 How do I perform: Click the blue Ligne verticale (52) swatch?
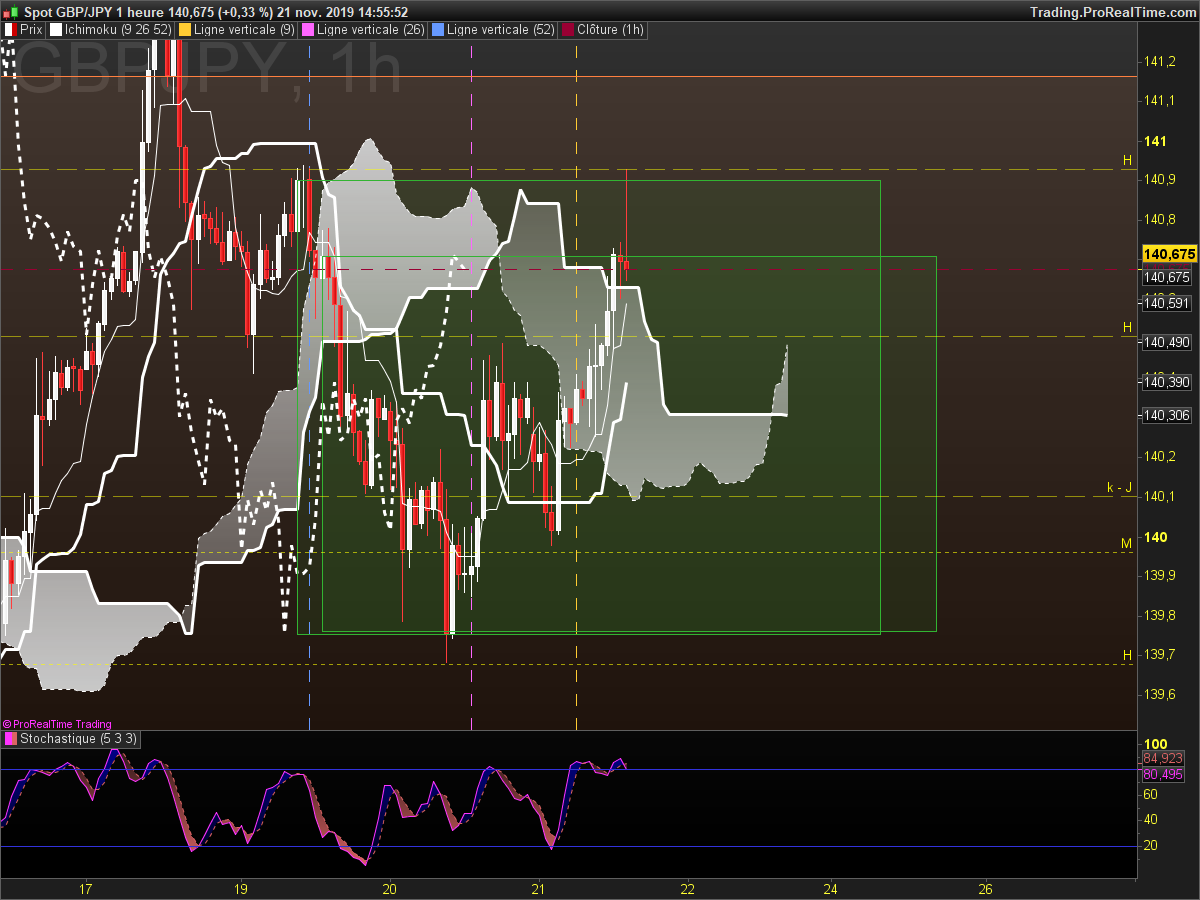coord(435,30)
